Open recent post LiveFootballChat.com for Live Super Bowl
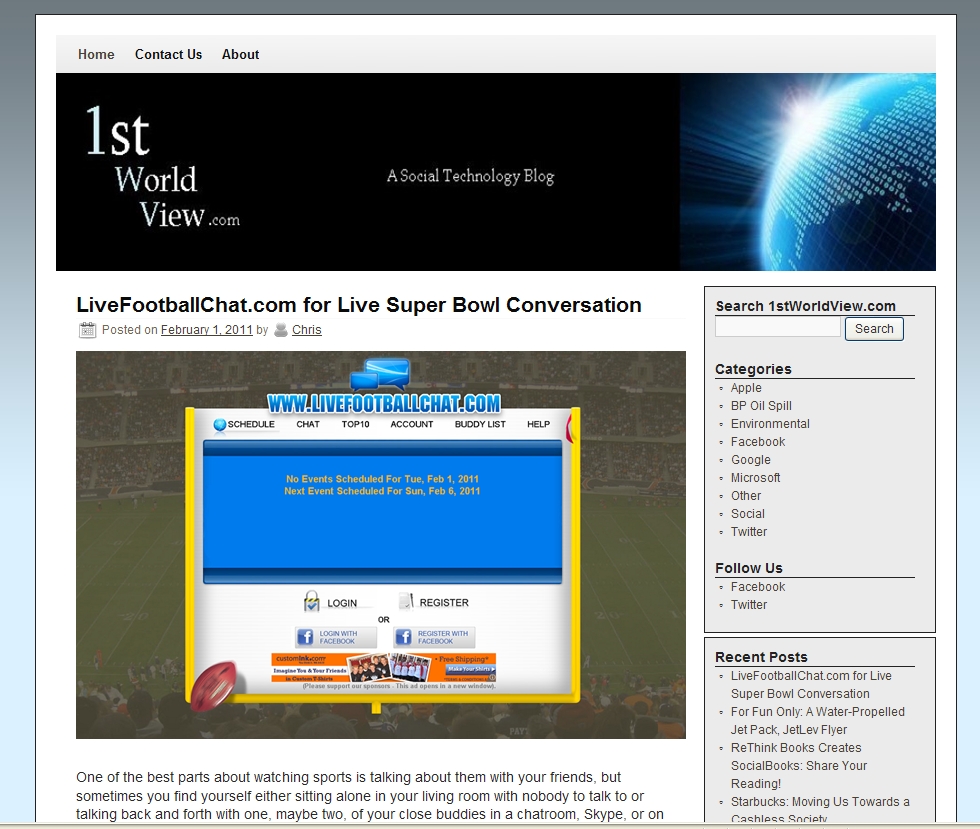 (x=811, y=685)
